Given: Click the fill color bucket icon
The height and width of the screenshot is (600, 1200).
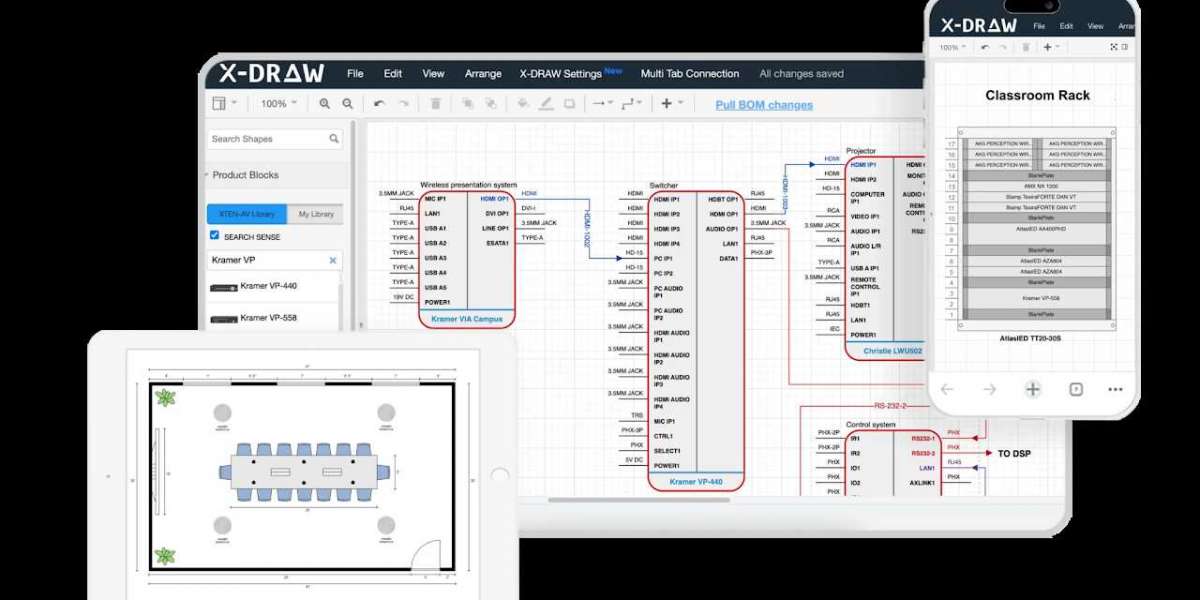Looking at the screenshot, I should click(522, 104).
